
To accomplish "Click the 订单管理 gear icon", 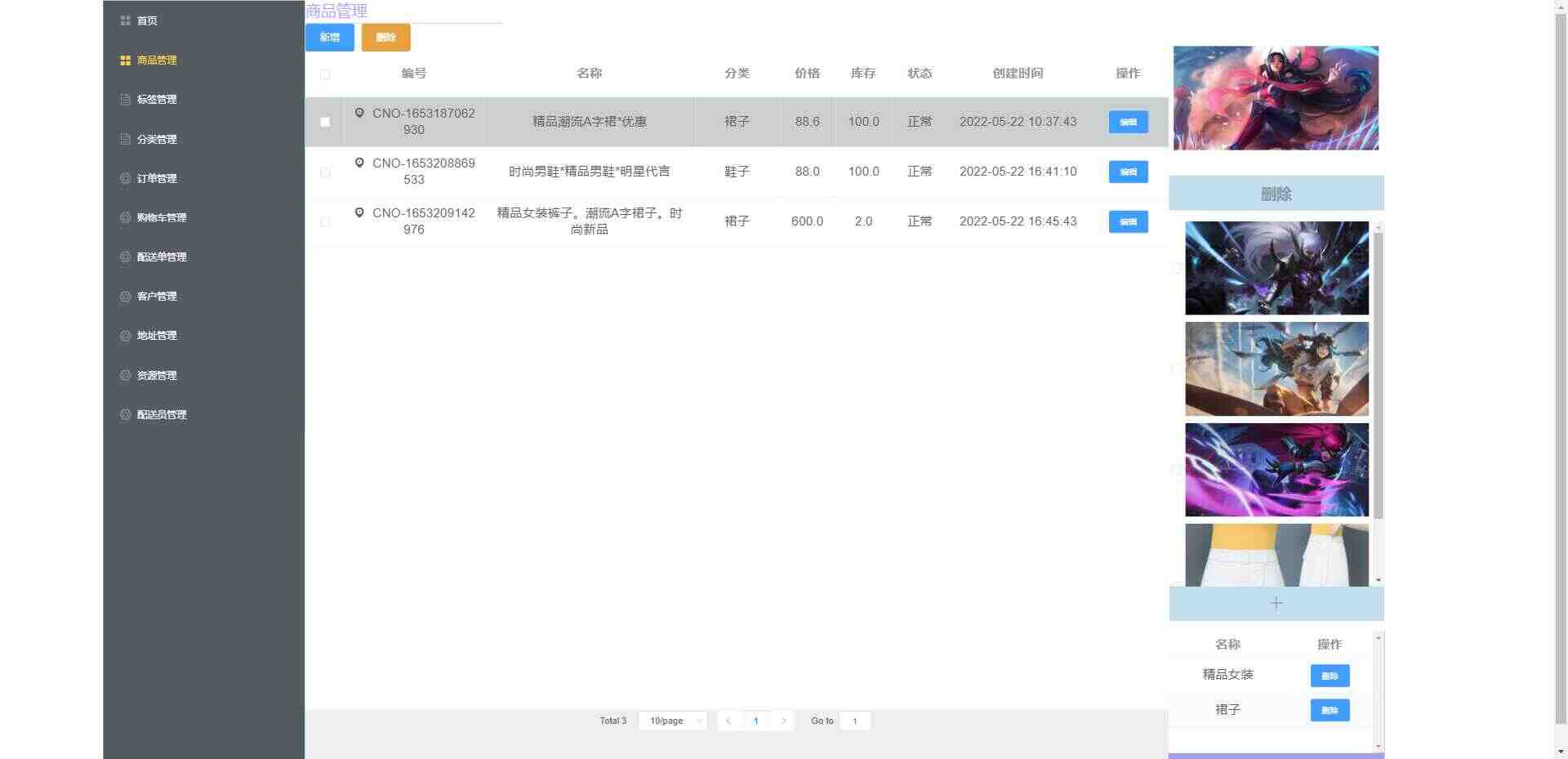I will click(x=125, y=178).
